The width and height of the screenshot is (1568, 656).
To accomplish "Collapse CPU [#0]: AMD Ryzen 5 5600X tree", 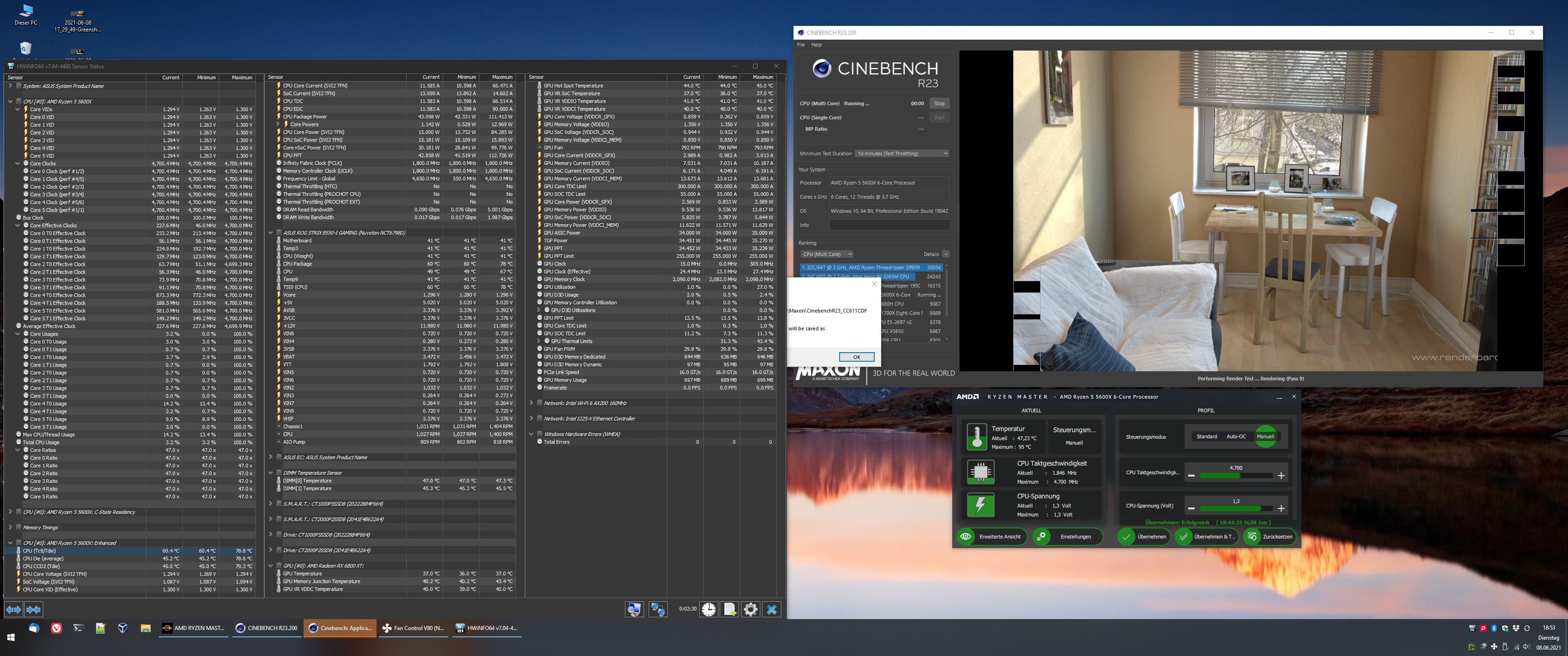I will point(10,102).
